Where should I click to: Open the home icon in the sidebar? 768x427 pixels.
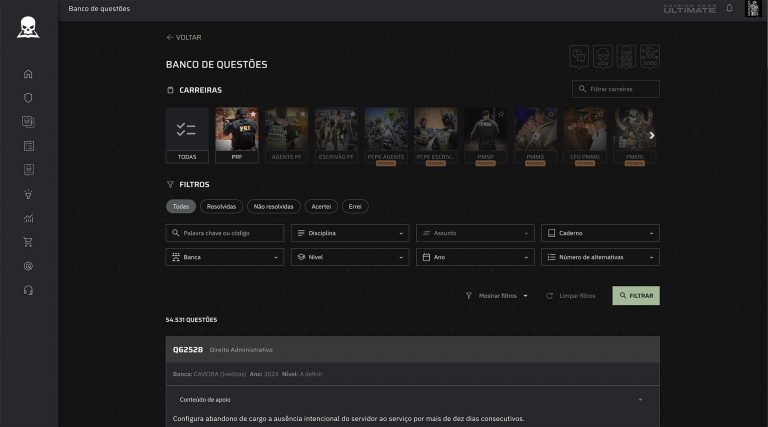pos(28,74)
